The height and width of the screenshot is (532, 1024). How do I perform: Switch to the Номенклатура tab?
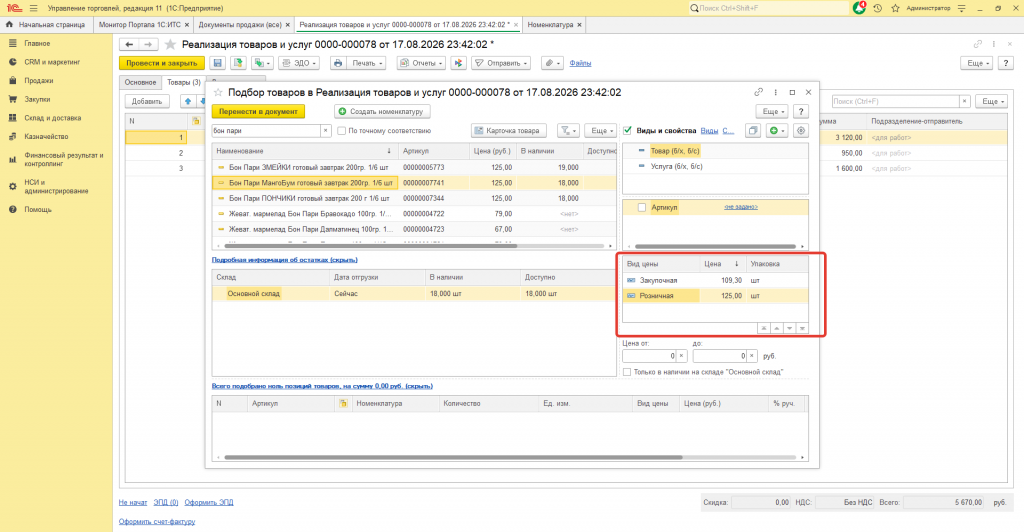point(551,25)
